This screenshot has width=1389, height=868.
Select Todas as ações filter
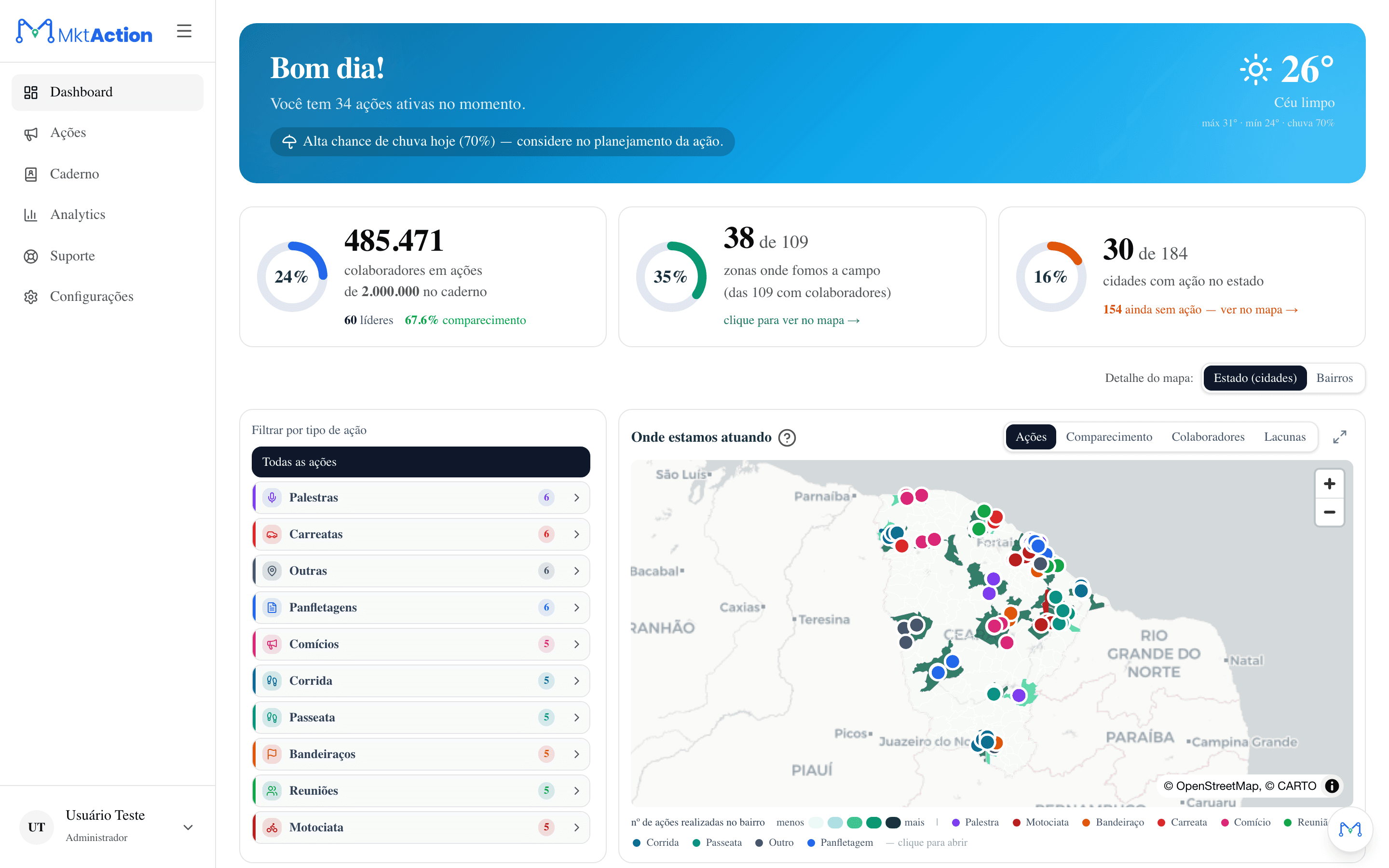[x=421, y=462]
